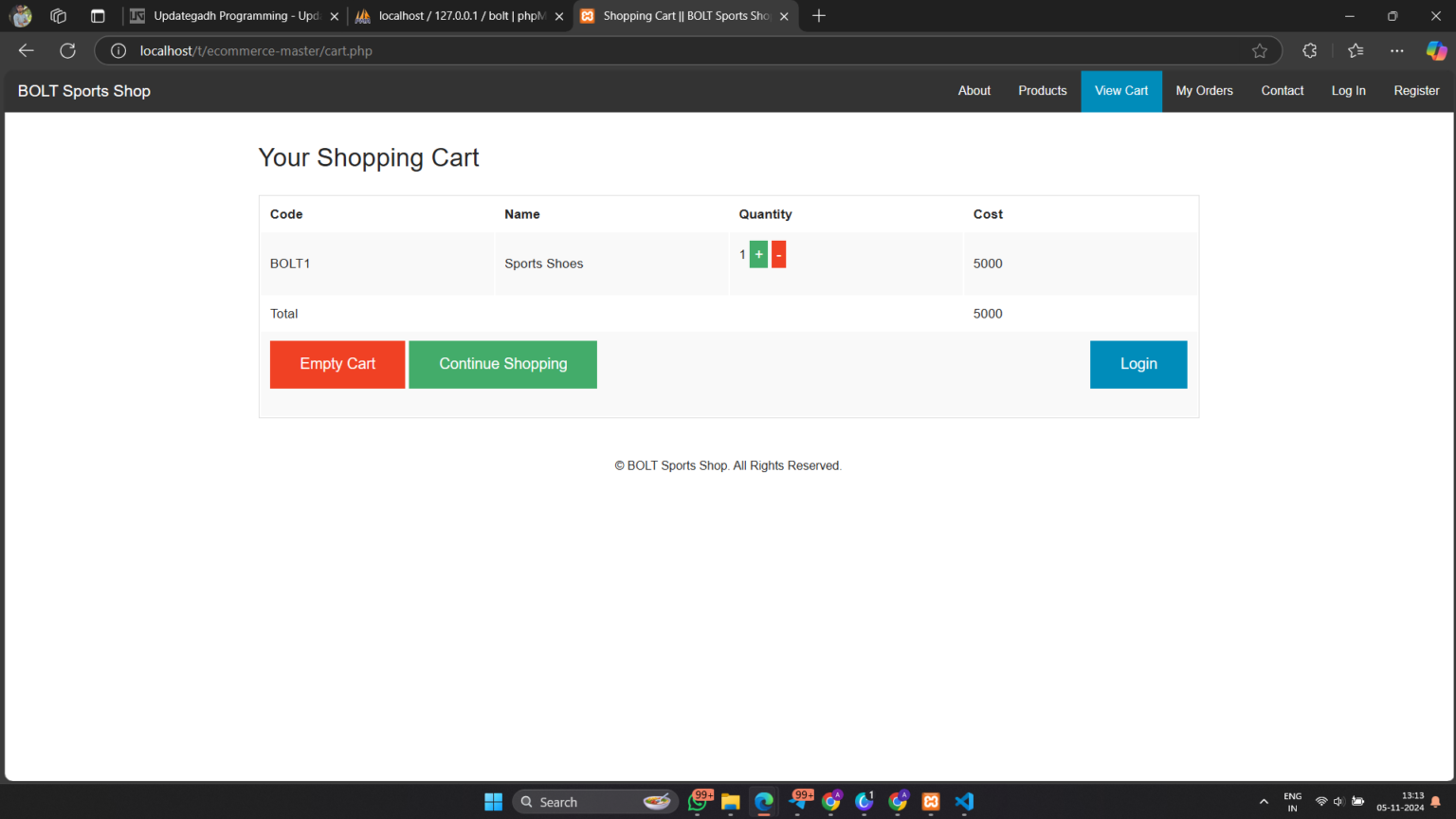Toggle the bookmark star for this page

pos(1260,50)
